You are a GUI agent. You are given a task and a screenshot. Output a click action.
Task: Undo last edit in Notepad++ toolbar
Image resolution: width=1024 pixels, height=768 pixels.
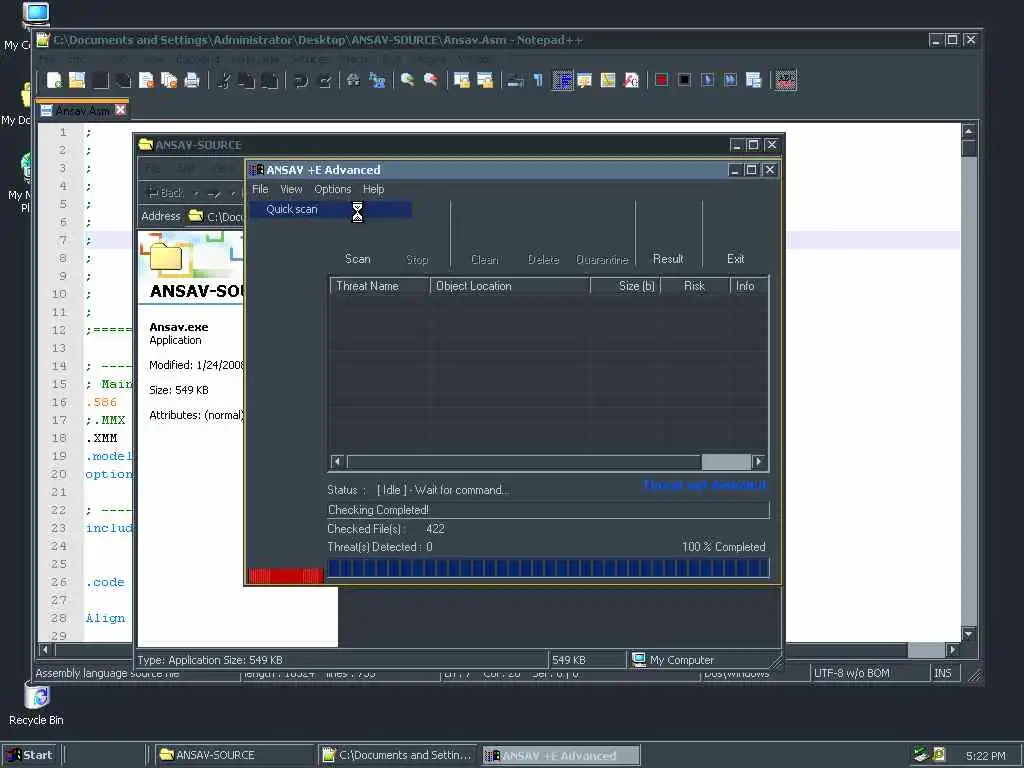tap(301, 80)
